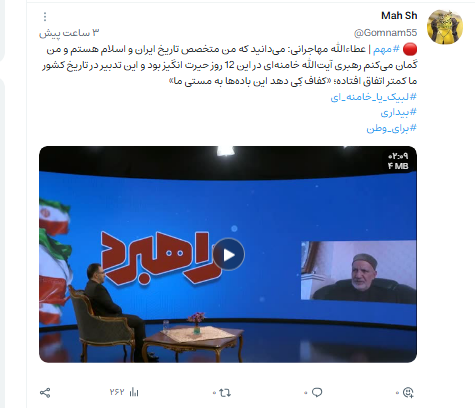The width and height of the screenshot is (475, 408).
Task: Click the share icon
Action: pos(45,392)
